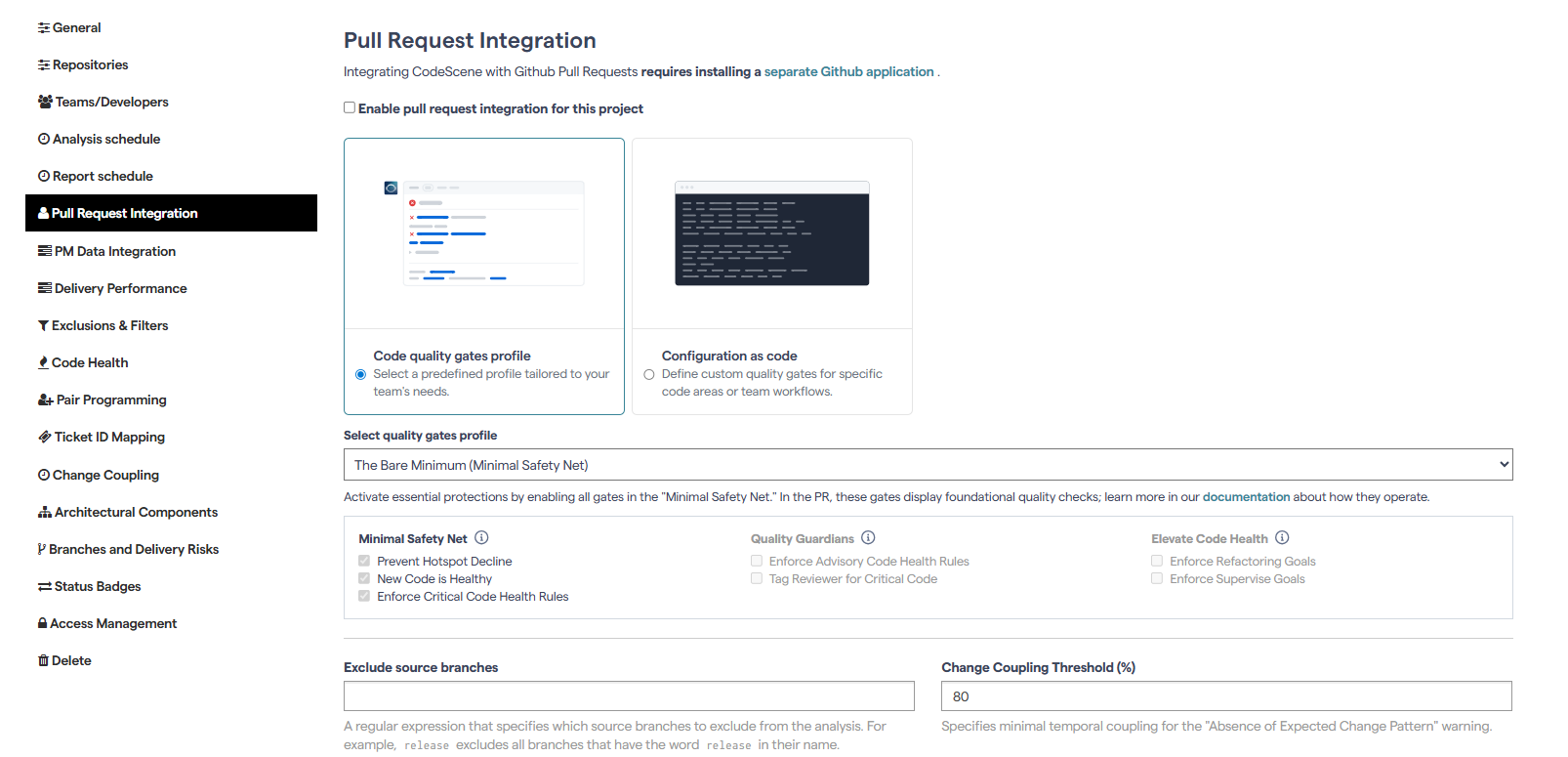Screen dimensions: 1568x757
Task: Click the clock icon for Analysis schedule
Action: point(44,140)
